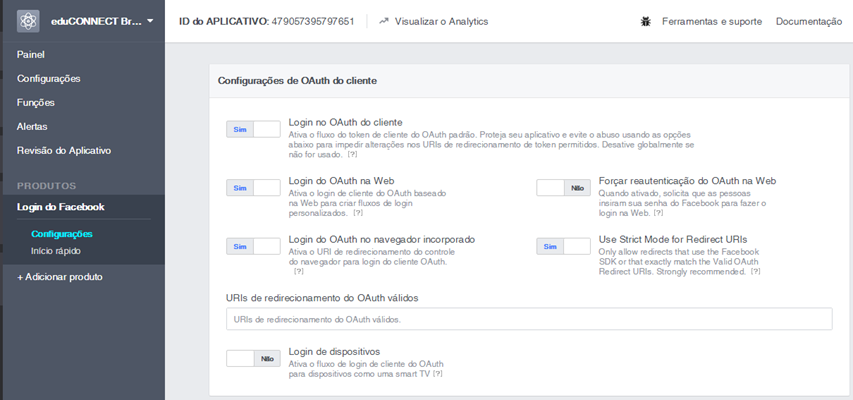Screen dimensions: 853x400
Task: Click URIs de redirecionamento do OAuth válidos field
Action: tap(529, 319)
